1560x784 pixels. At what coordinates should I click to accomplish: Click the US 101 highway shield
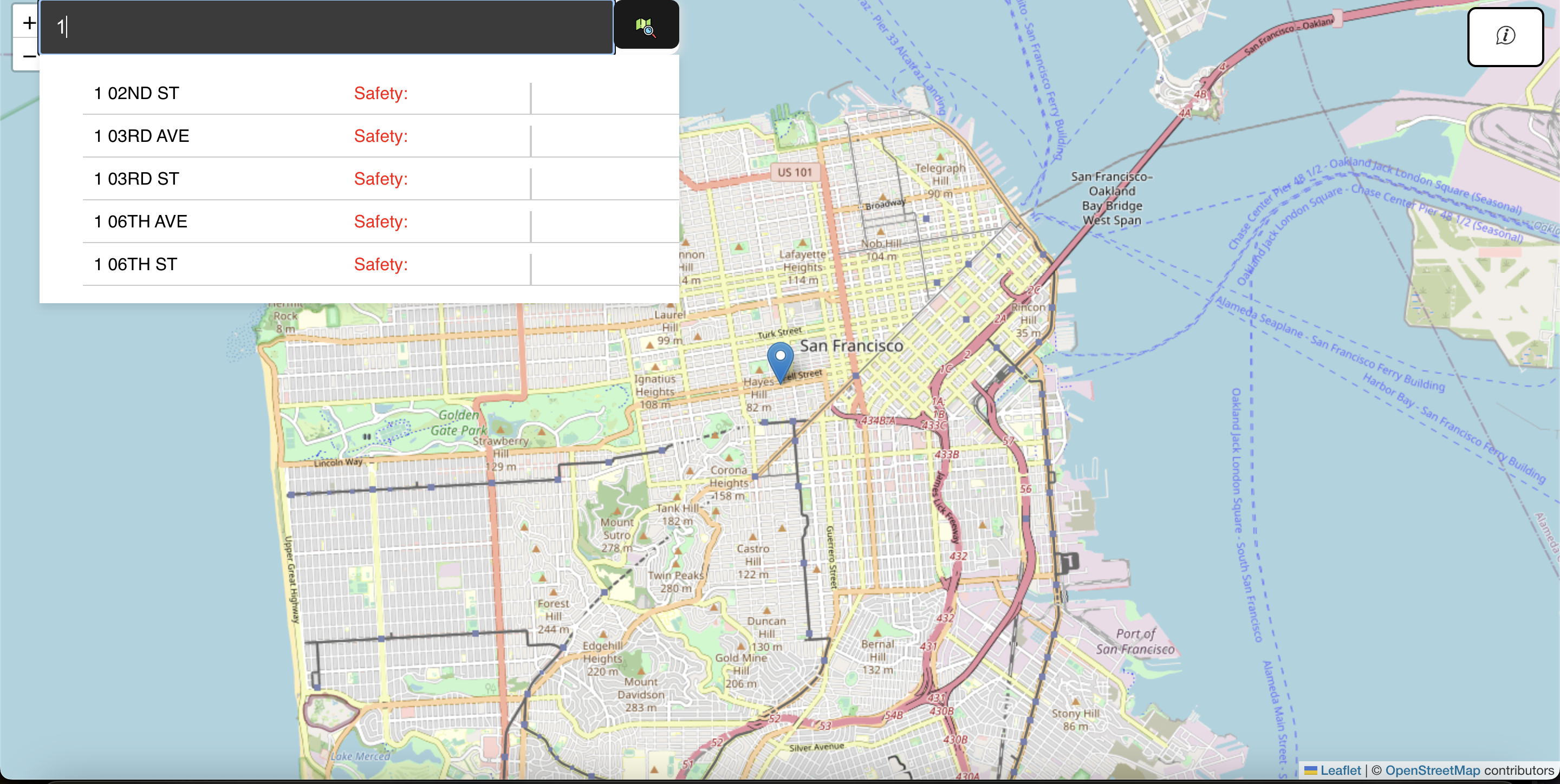(795, 172)
